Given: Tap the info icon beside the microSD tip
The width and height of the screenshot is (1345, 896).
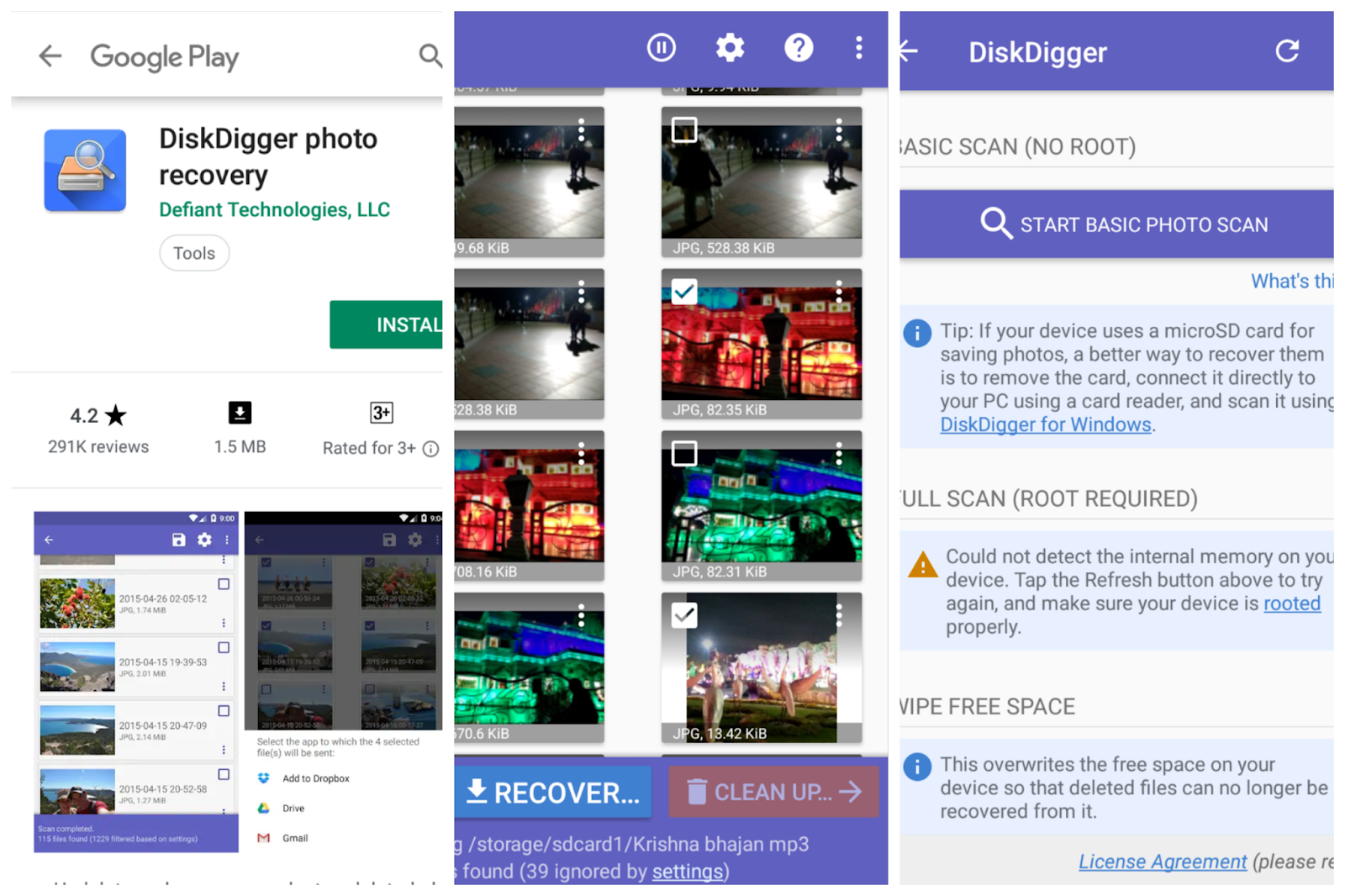Looking at the screenshot, I should click(x=917, y=334).
